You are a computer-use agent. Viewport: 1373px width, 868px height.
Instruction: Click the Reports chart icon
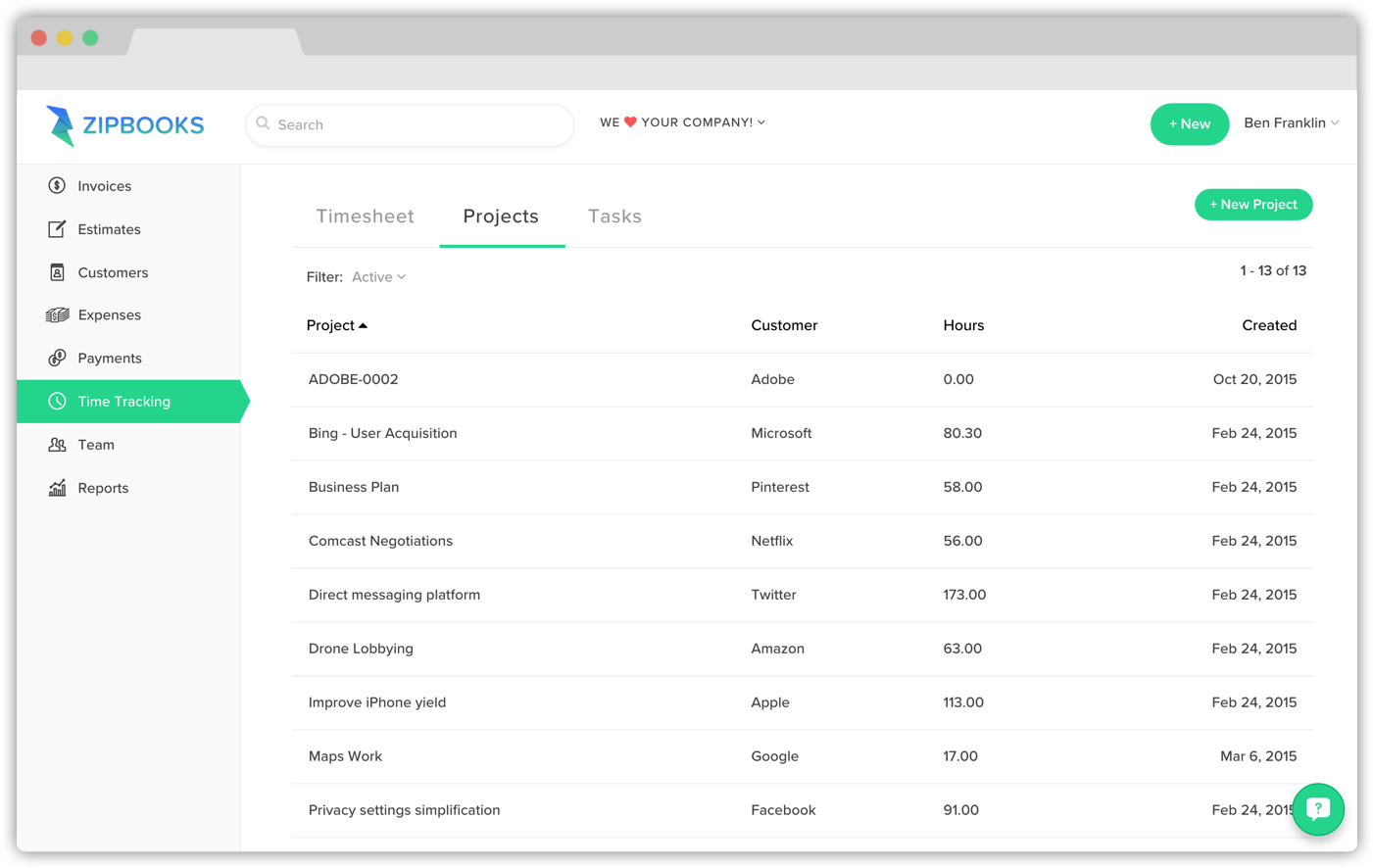(x=57, y=487)
